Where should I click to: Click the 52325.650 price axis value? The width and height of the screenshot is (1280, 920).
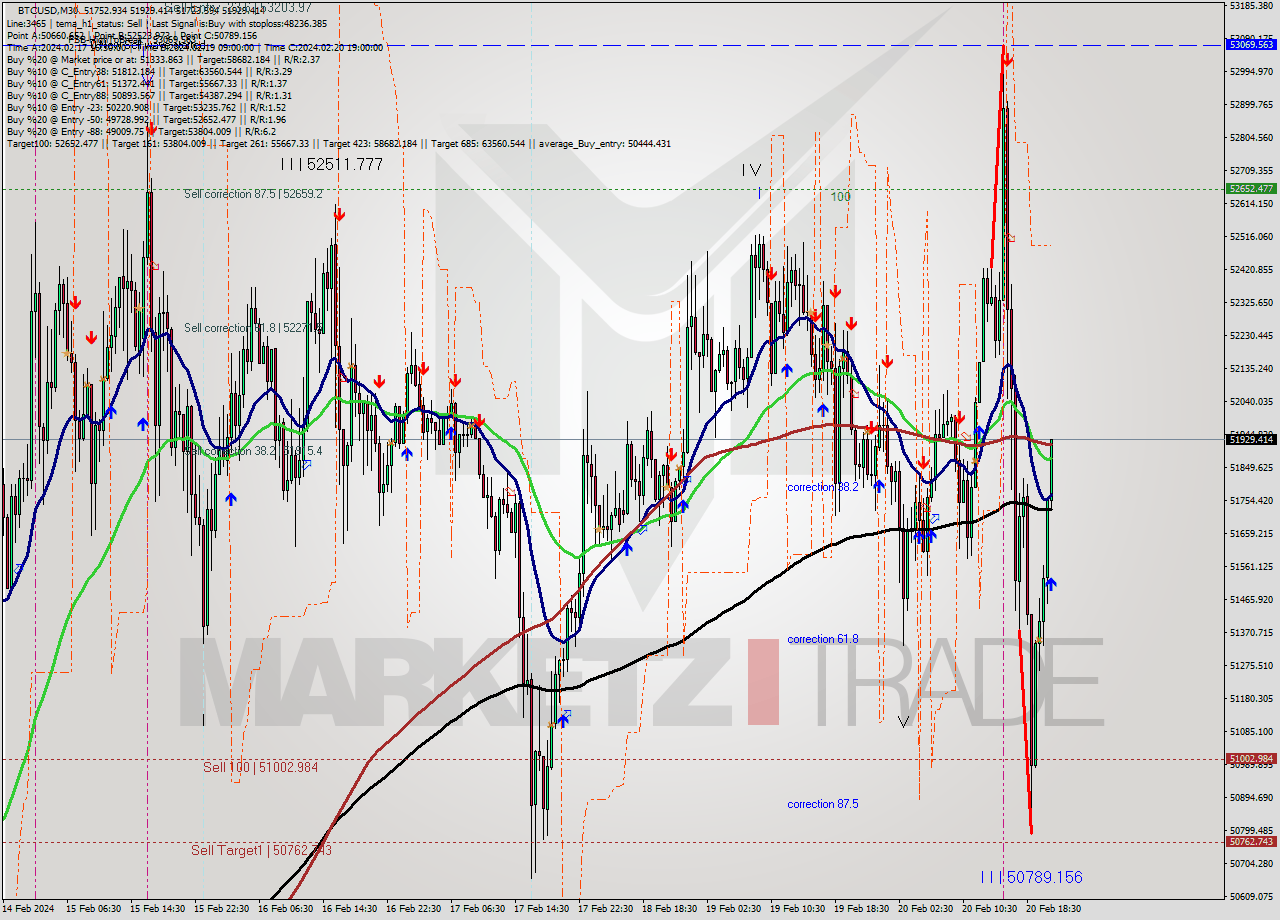[1251, 303]
